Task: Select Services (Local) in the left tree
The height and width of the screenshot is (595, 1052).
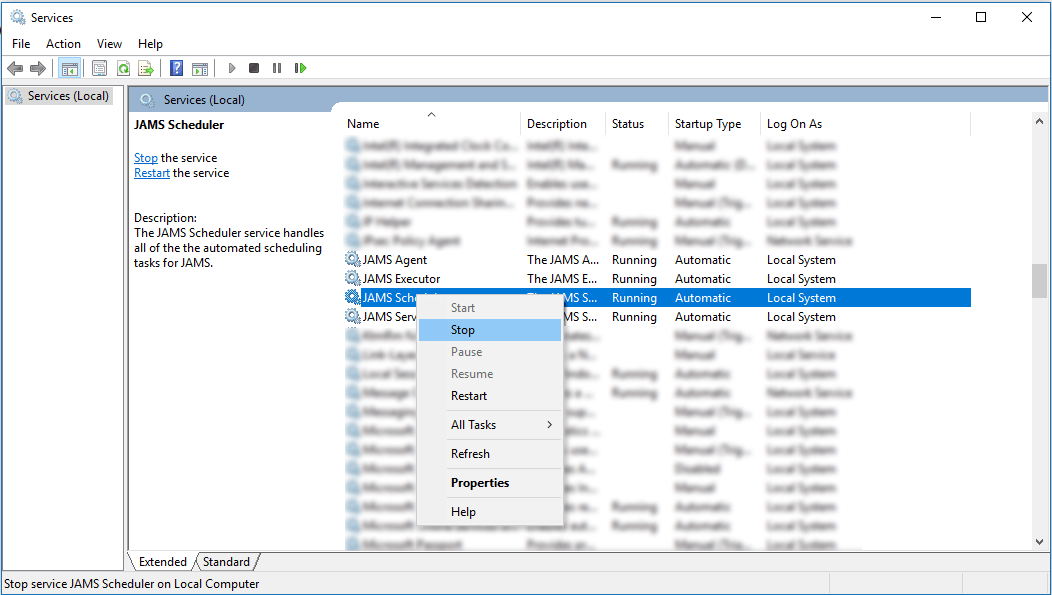Action: (x=58, y=94)
